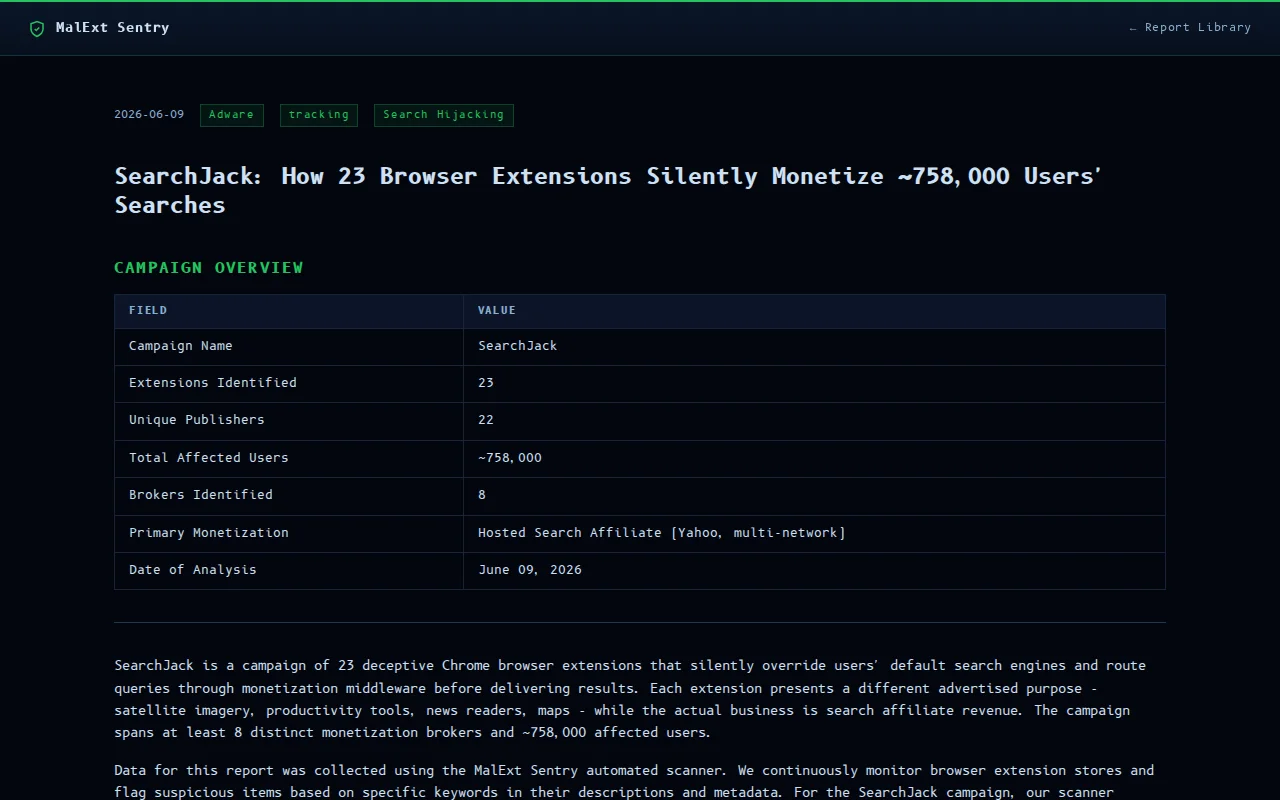1280x800 pixels.
Task: Click the Hosted Search Affiliate value cell
Action: tap(814, 533)
